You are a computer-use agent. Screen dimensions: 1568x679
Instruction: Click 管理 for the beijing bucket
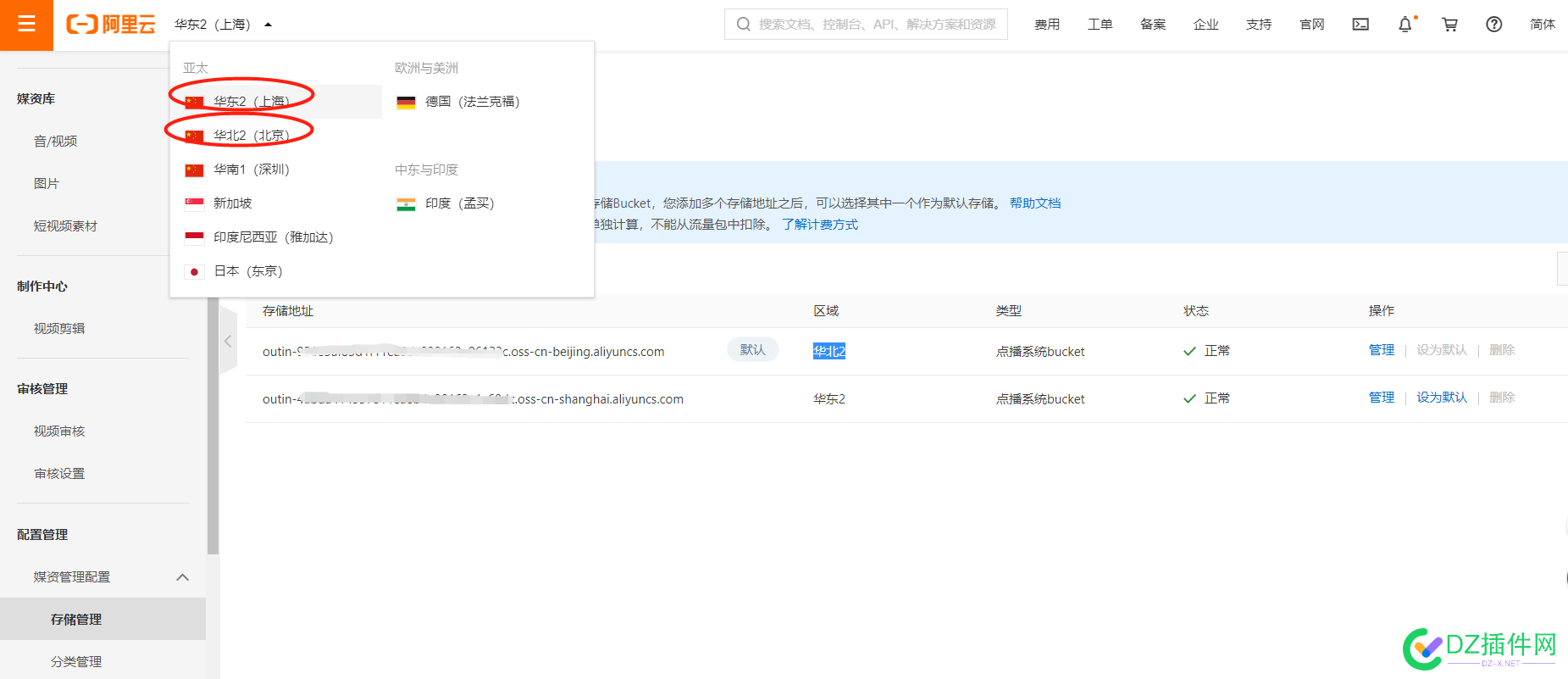[1382, 350]
